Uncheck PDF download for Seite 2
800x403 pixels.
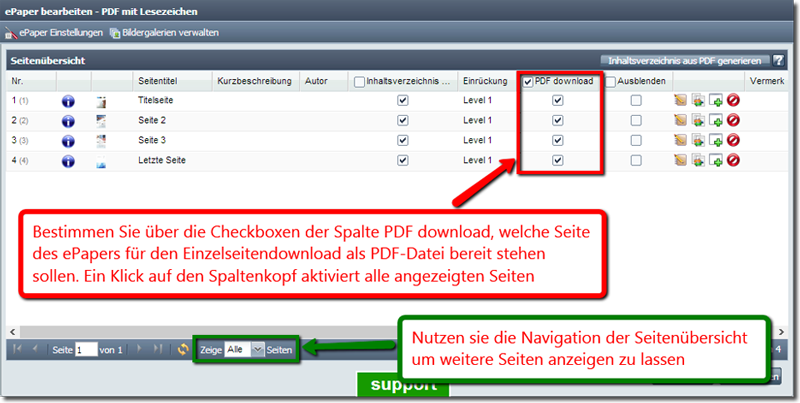[558, 121]
